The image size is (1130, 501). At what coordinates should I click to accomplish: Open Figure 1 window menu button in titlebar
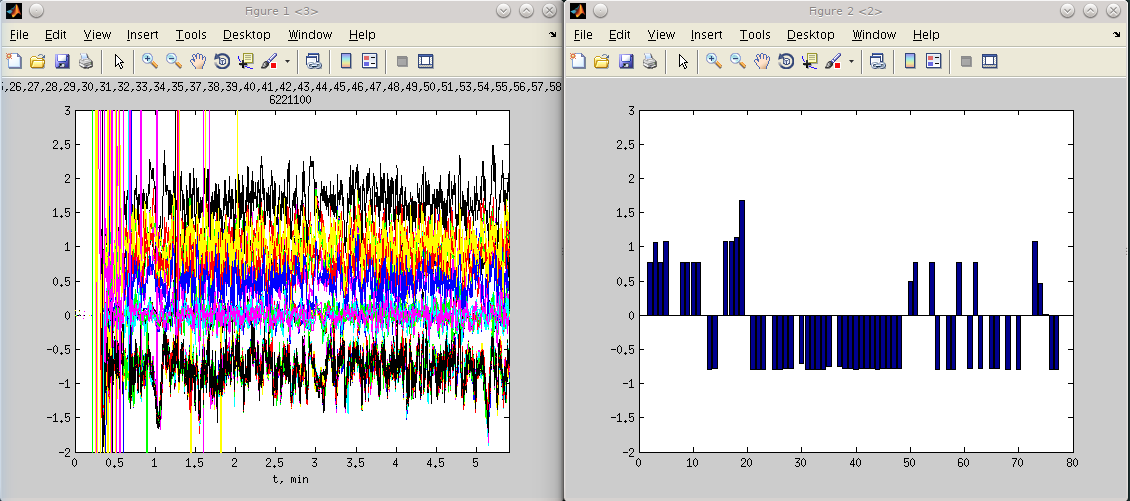[15, 9]
